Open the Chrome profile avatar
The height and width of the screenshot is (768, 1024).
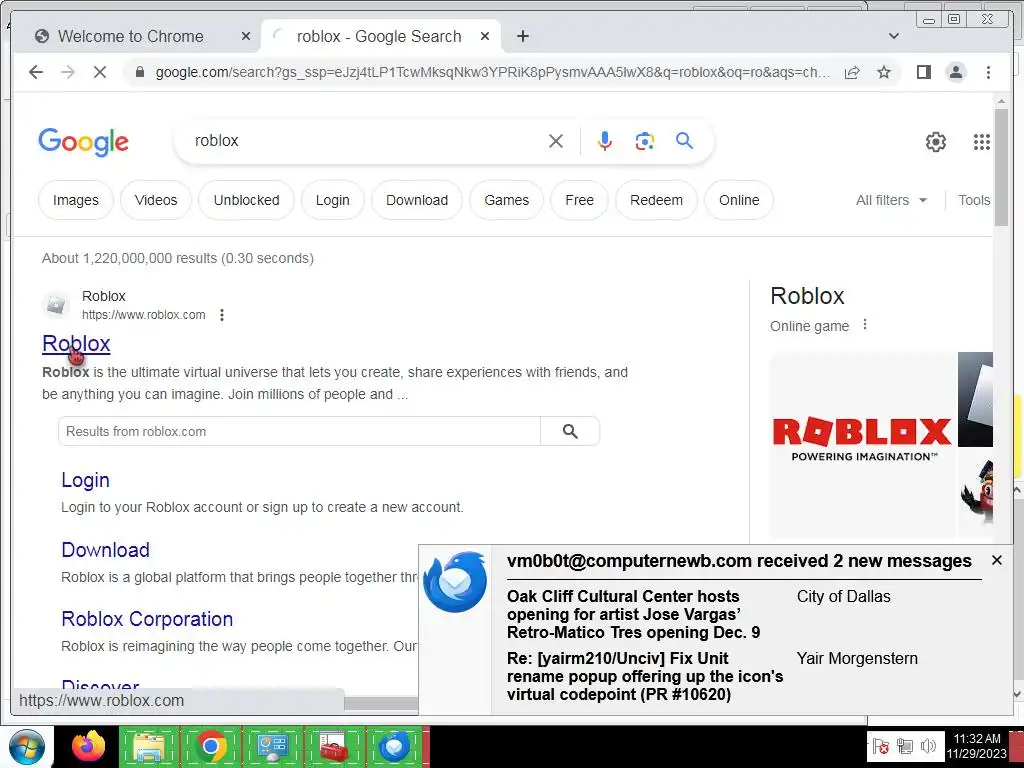coord(956,72)
